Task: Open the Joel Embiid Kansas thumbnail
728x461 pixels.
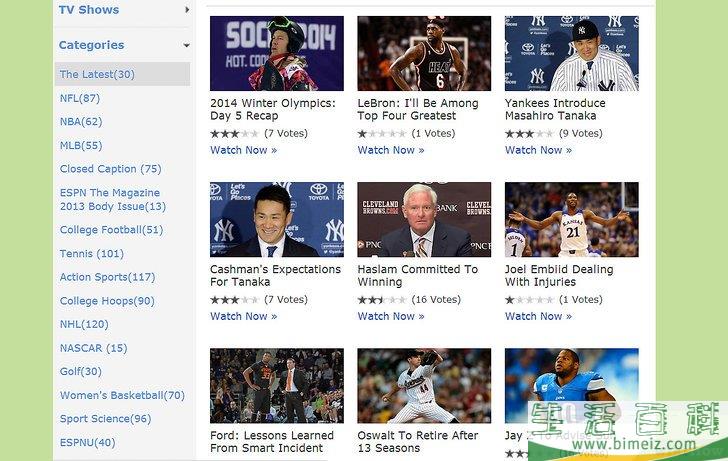Action: tap(572, 220)
